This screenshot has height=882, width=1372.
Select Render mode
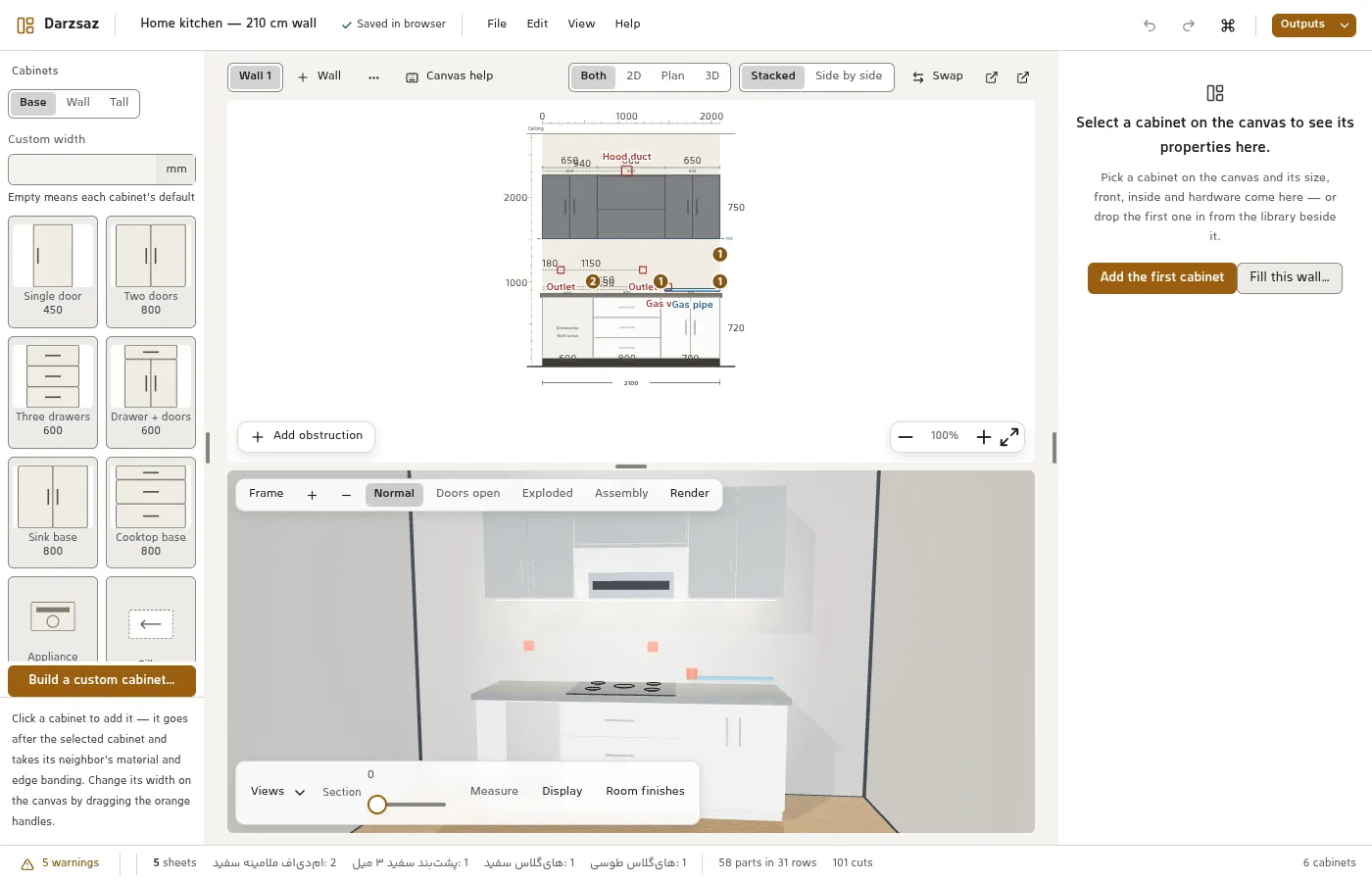click(x=690, y=494)
